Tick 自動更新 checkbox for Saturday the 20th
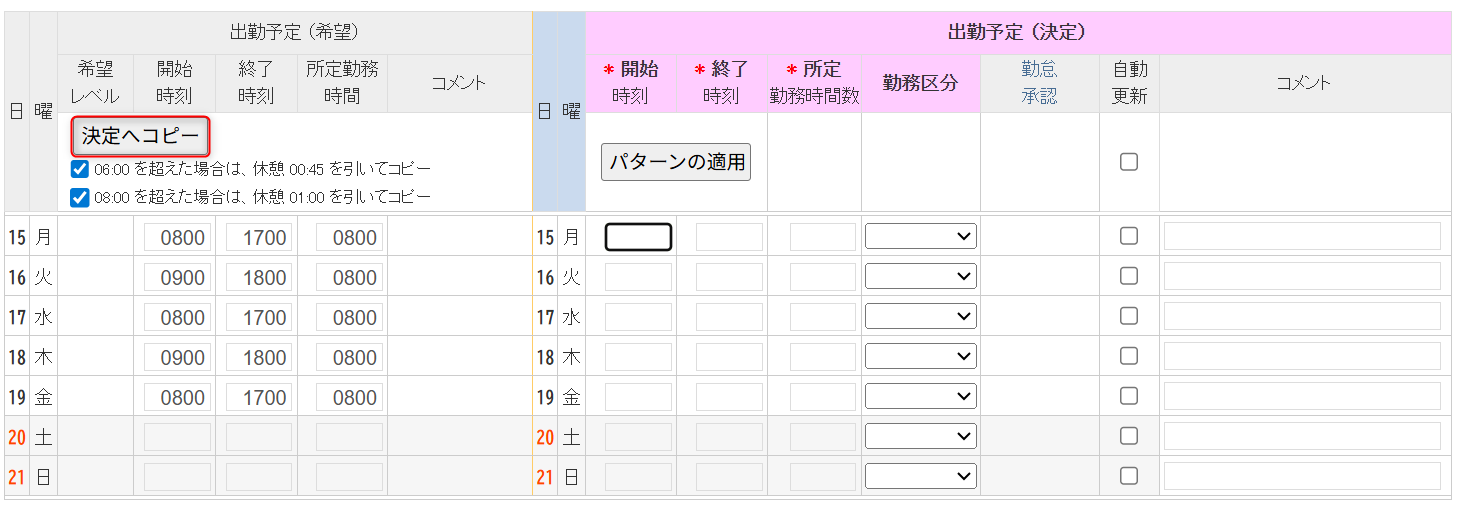This screenshot has width=1465, height=513. click(1129, 436)
